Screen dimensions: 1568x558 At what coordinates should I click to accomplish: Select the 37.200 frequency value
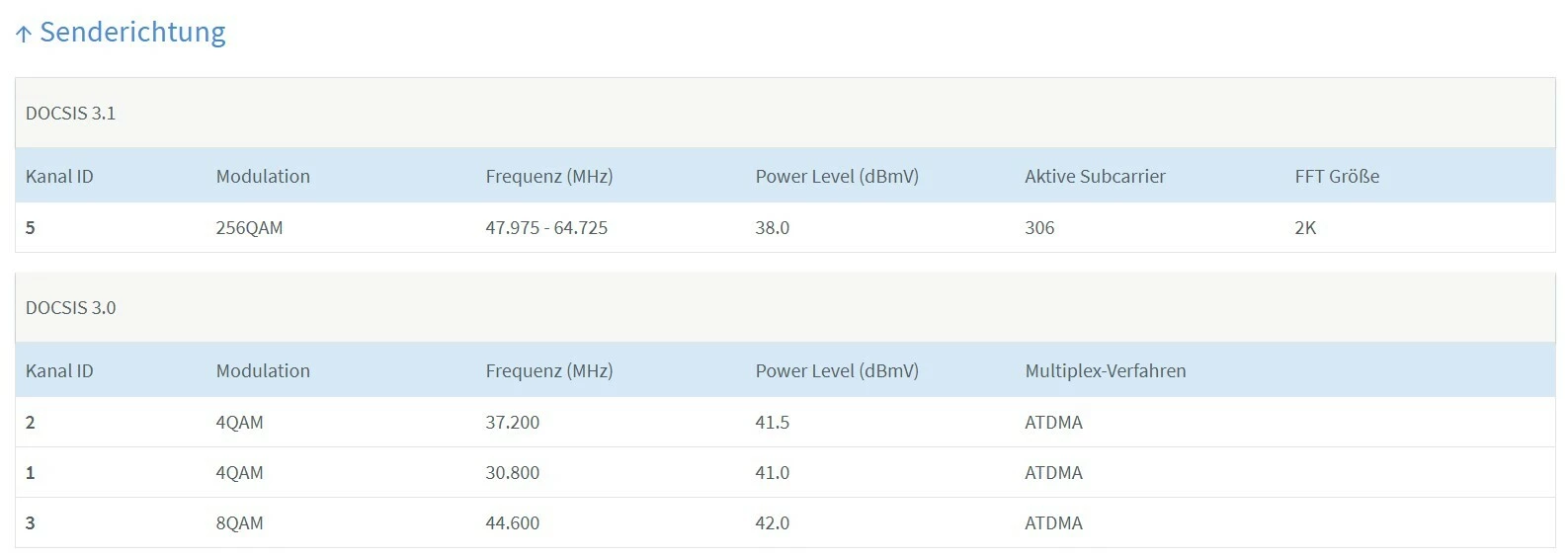pos(512,423)
